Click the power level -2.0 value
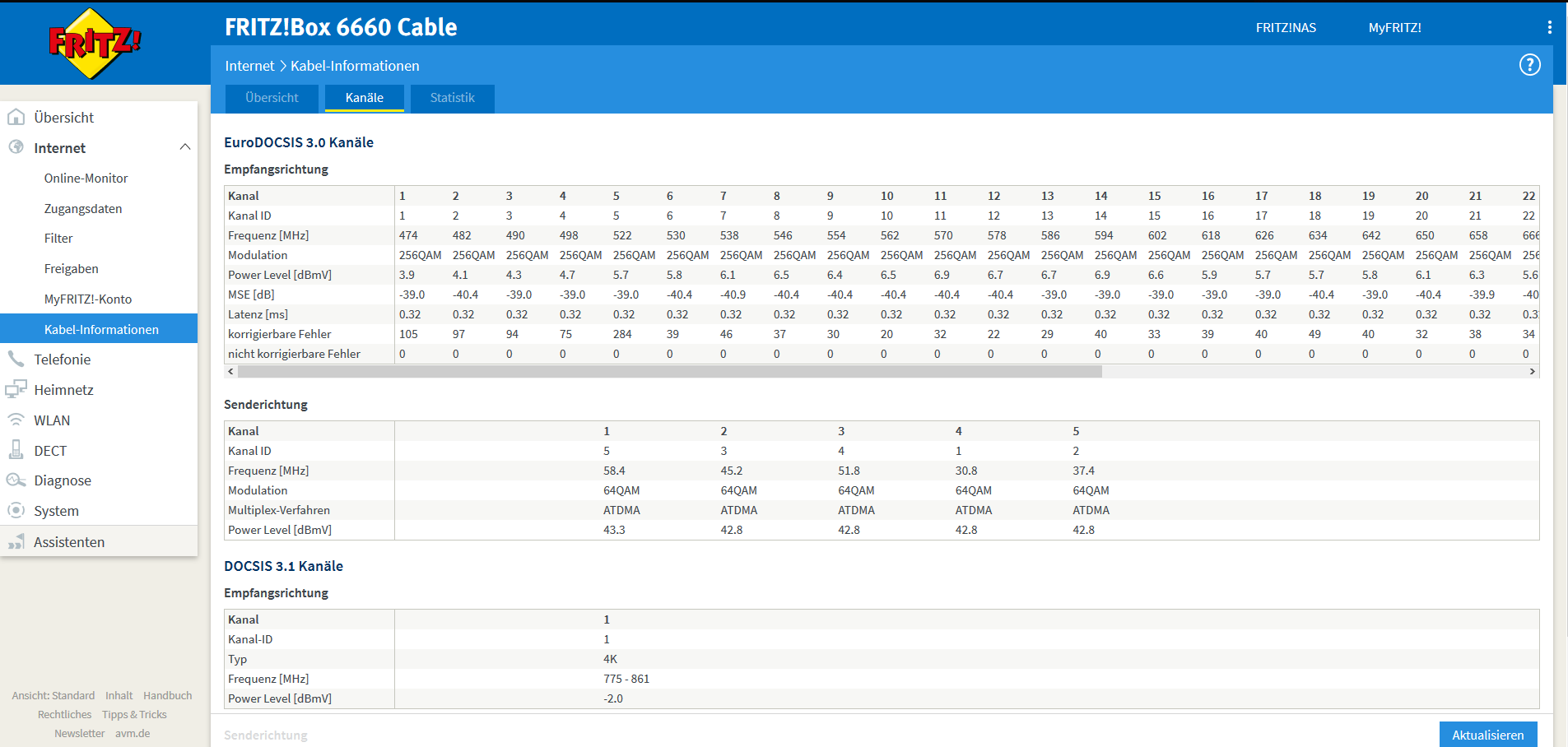 coord(613,698)
